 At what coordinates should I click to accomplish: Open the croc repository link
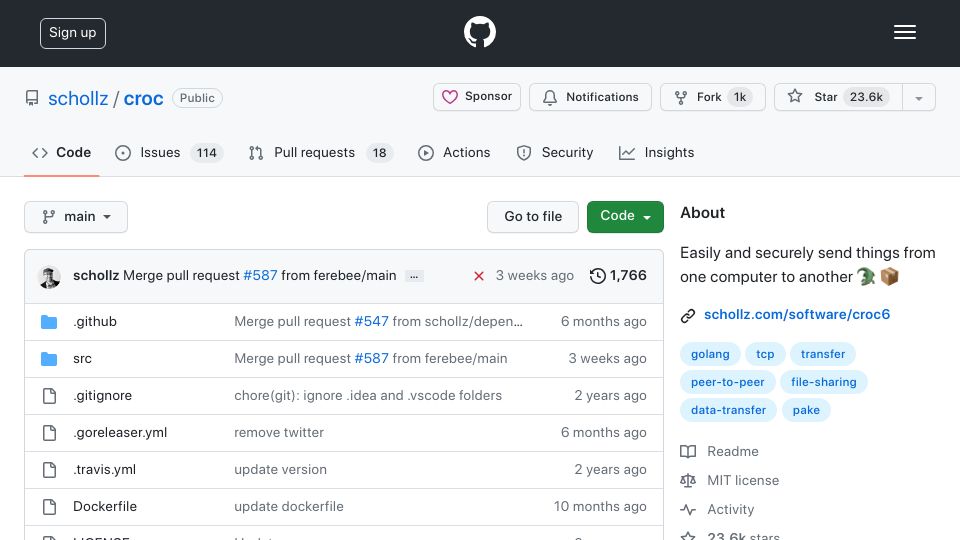tap(143, 98)
